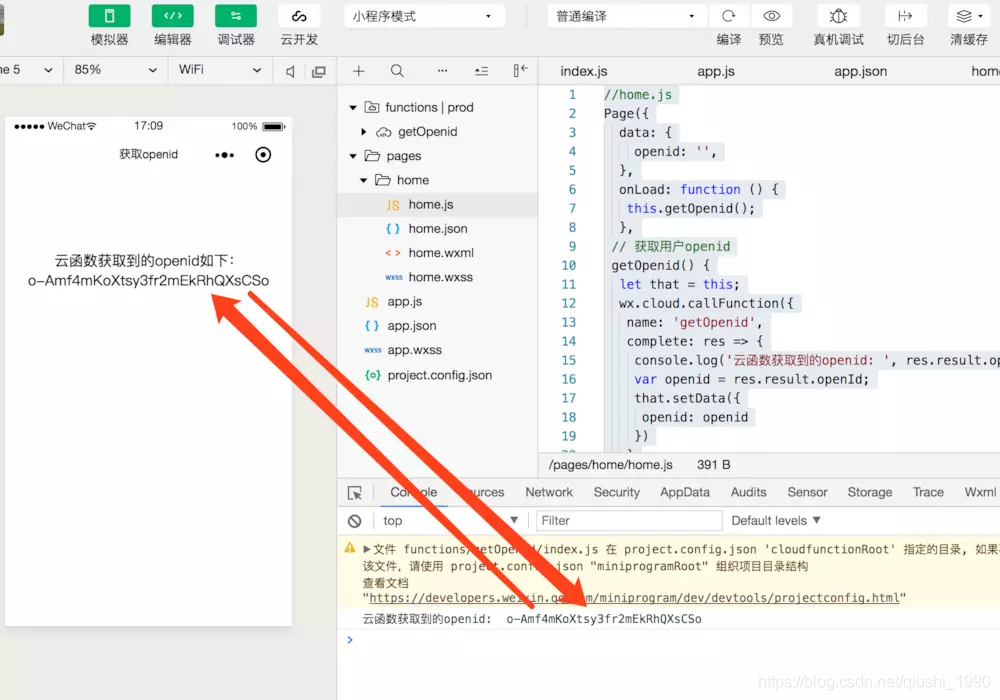Open the file tree more-options ellipsis
The image size is (1000, 700).
[x=442, y=71]
